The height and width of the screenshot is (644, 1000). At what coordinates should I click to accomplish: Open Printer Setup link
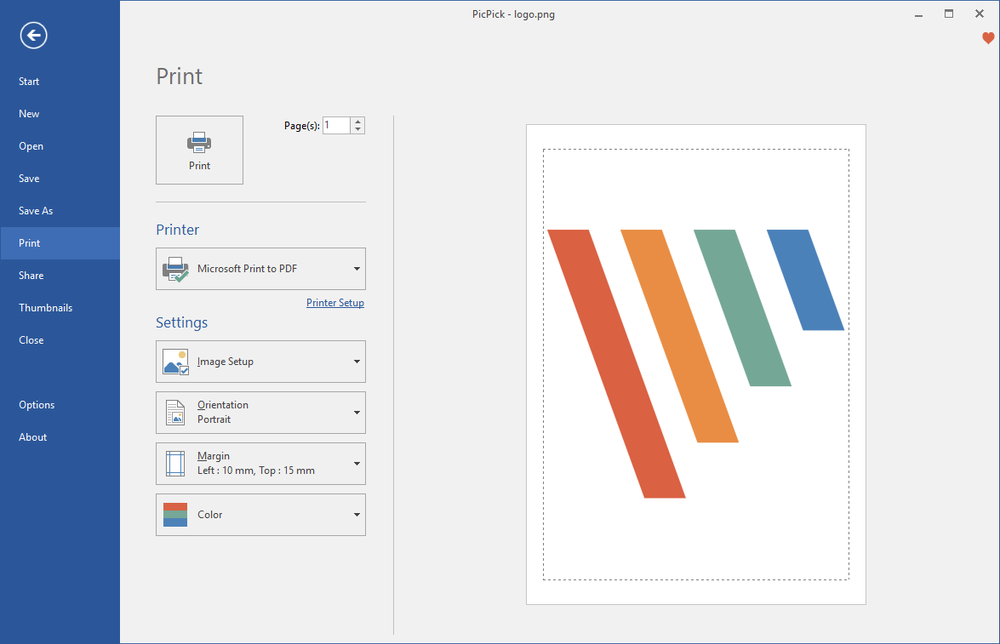(x=335, y=302)
